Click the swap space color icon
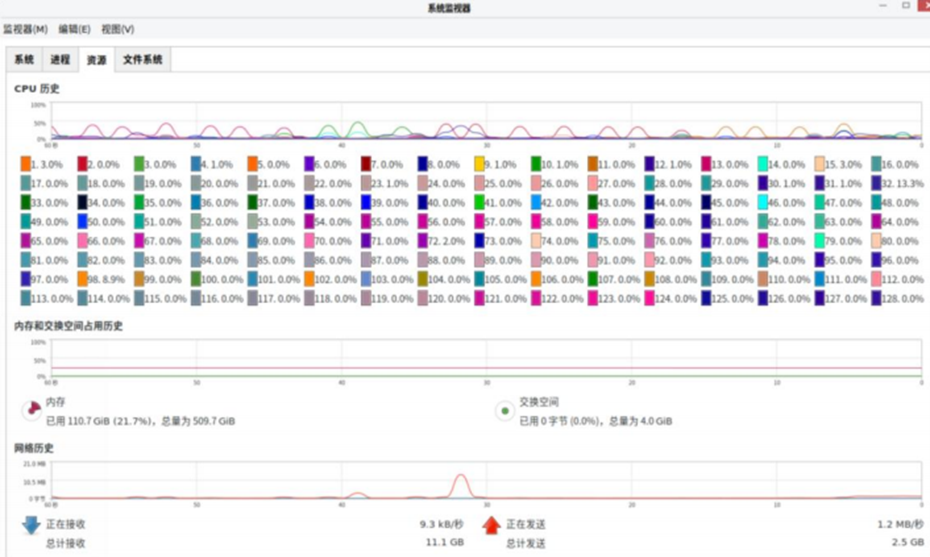This screenshot has width=930, height=557. pos(505,410)
